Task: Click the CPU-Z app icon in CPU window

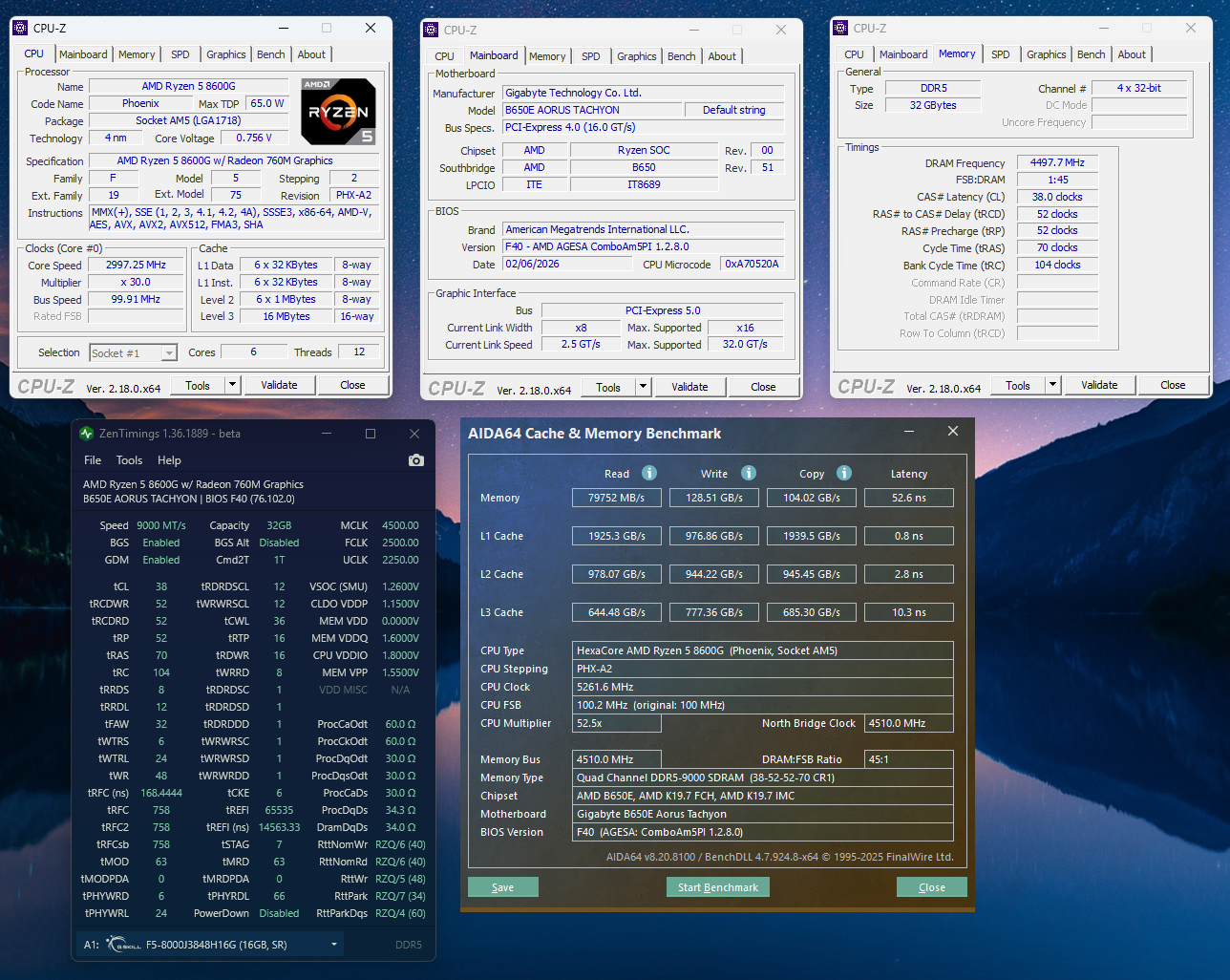Action: point(20,29)
